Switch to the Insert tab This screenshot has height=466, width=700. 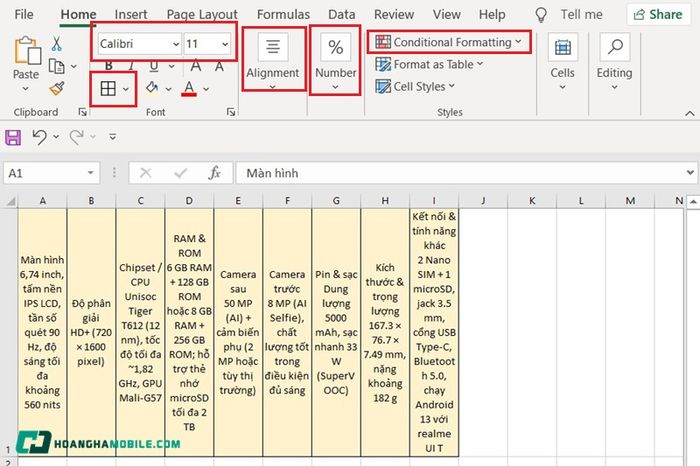point(131,14)
